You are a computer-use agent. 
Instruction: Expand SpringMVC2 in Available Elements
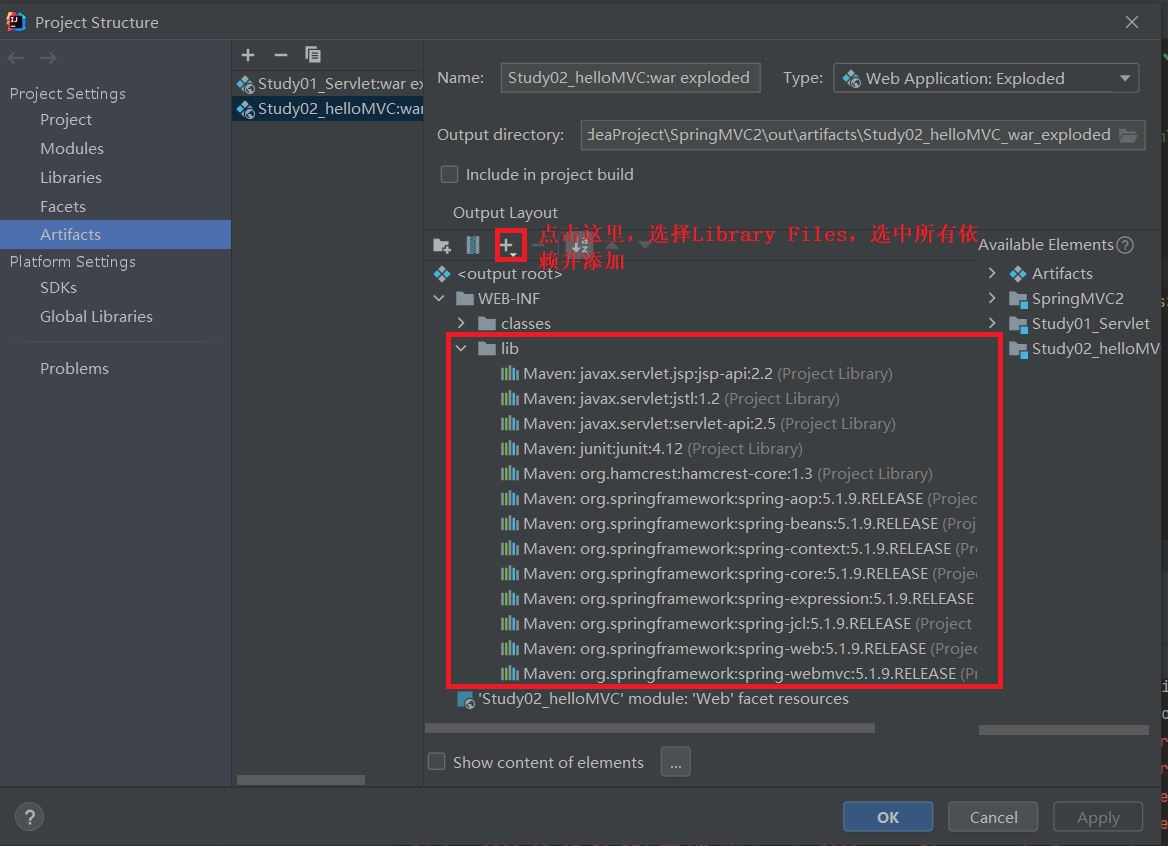coord(992,299)
